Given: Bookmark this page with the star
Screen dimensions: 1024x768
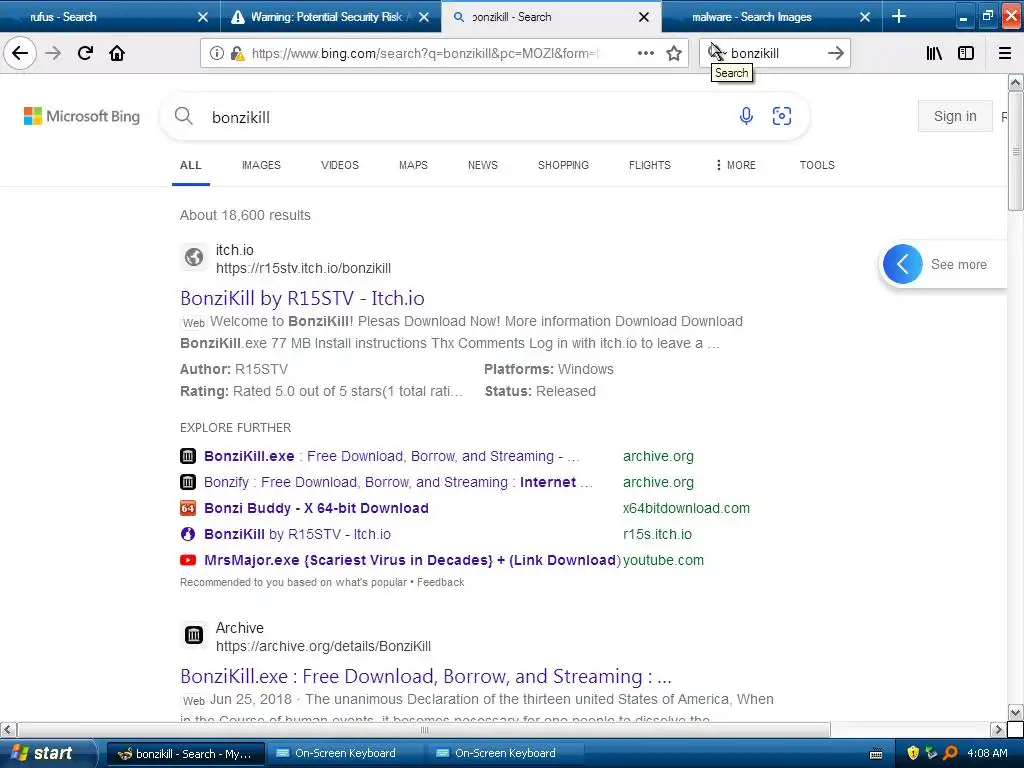Looking at the screenshot, I should click(x=674, y=53).
